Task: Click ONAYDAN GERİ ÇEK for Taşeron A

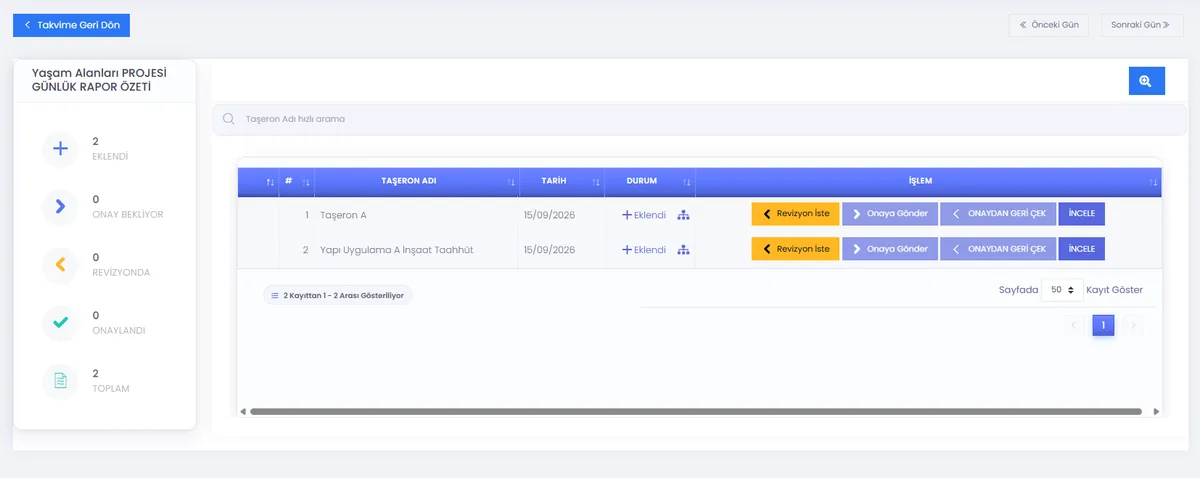Action: click(x=997, y=214)
